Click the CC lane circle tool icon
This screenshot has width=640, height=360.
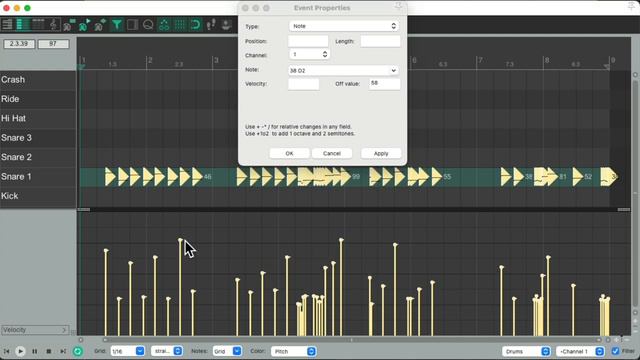point(148,25)
